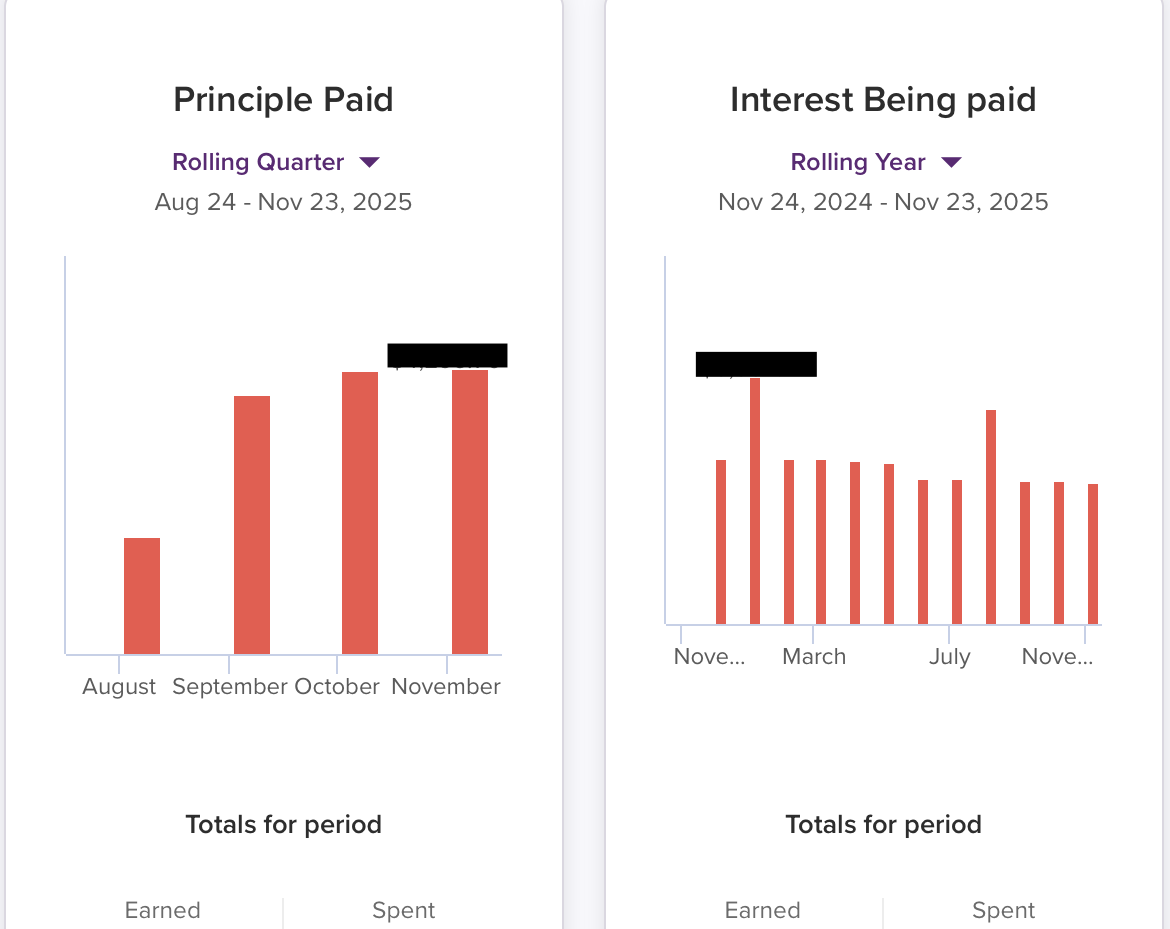Click last bar in Interest Being paid chart
Screen dimensions: 1170x929
click(1093, 554)
